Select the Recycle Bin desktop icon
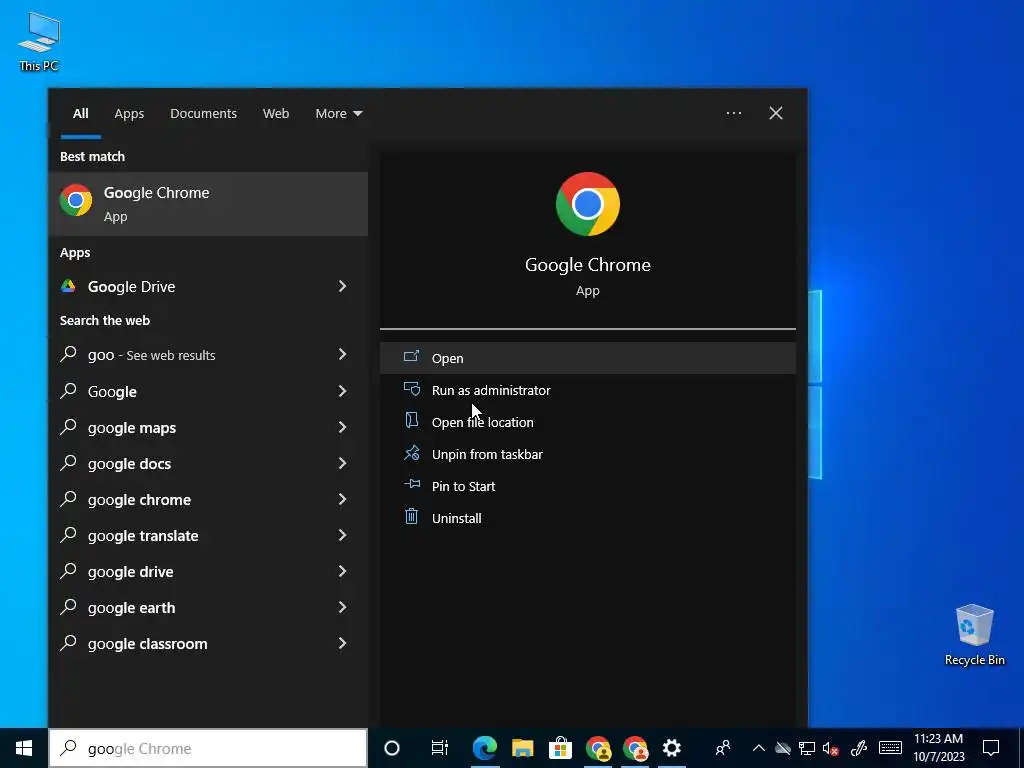This screenshot has width=1024, height=768. pyautogui.click(x=974, y=635)
